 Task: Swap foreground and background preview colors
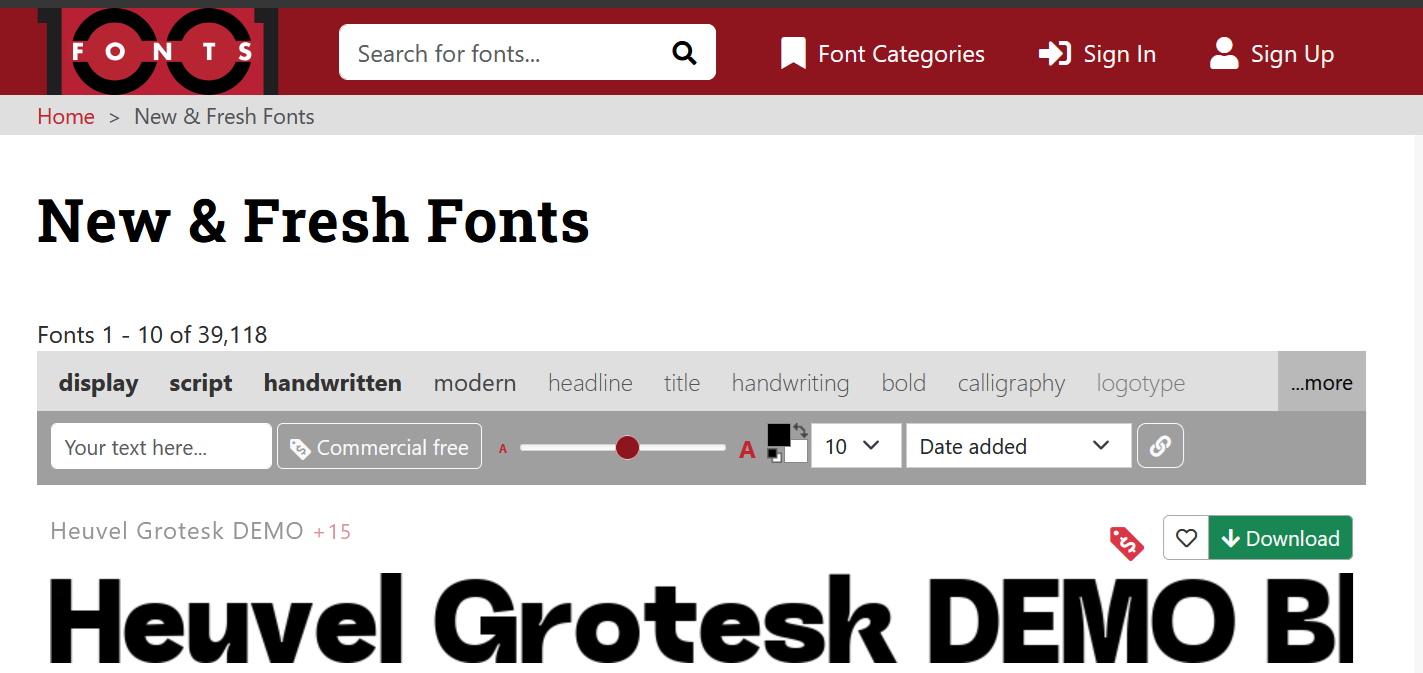[802, 430]
